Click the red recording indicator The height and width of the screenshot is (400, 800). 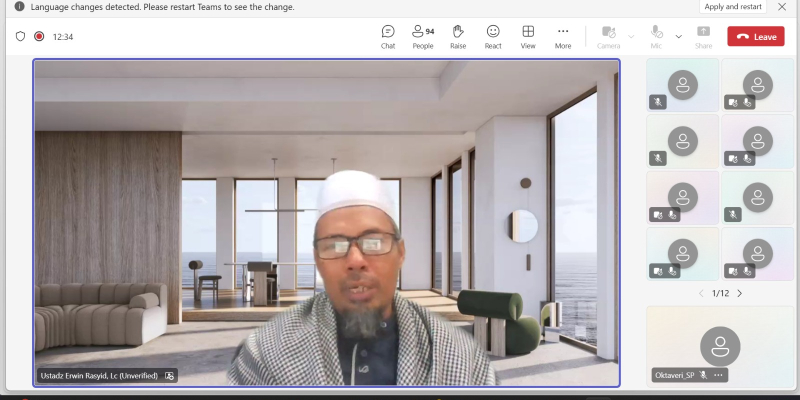[39, 36]
